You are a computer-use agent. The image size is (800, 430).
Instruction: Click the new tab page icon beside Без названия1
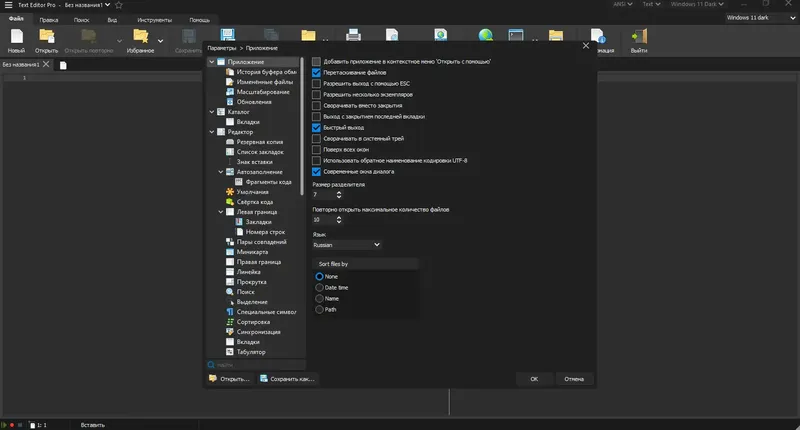click(x=63, y=65)
